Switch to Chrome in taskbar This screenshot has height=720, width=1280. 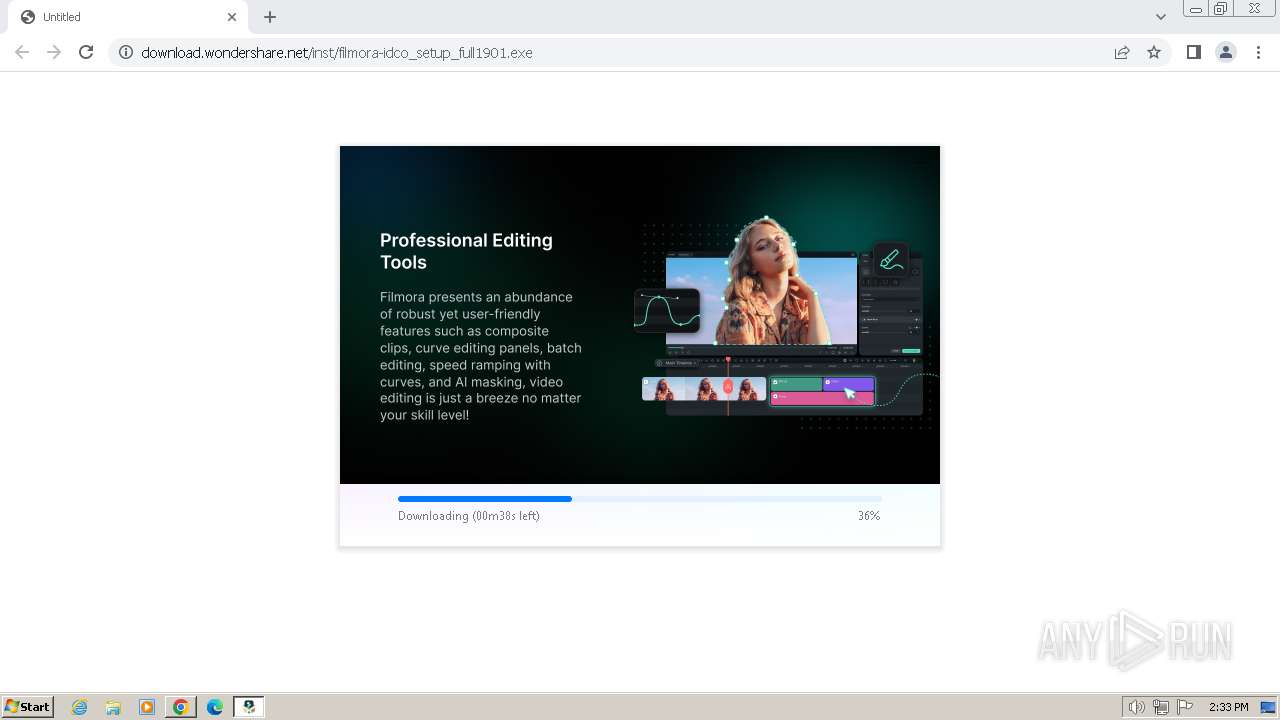coord(181,707)
